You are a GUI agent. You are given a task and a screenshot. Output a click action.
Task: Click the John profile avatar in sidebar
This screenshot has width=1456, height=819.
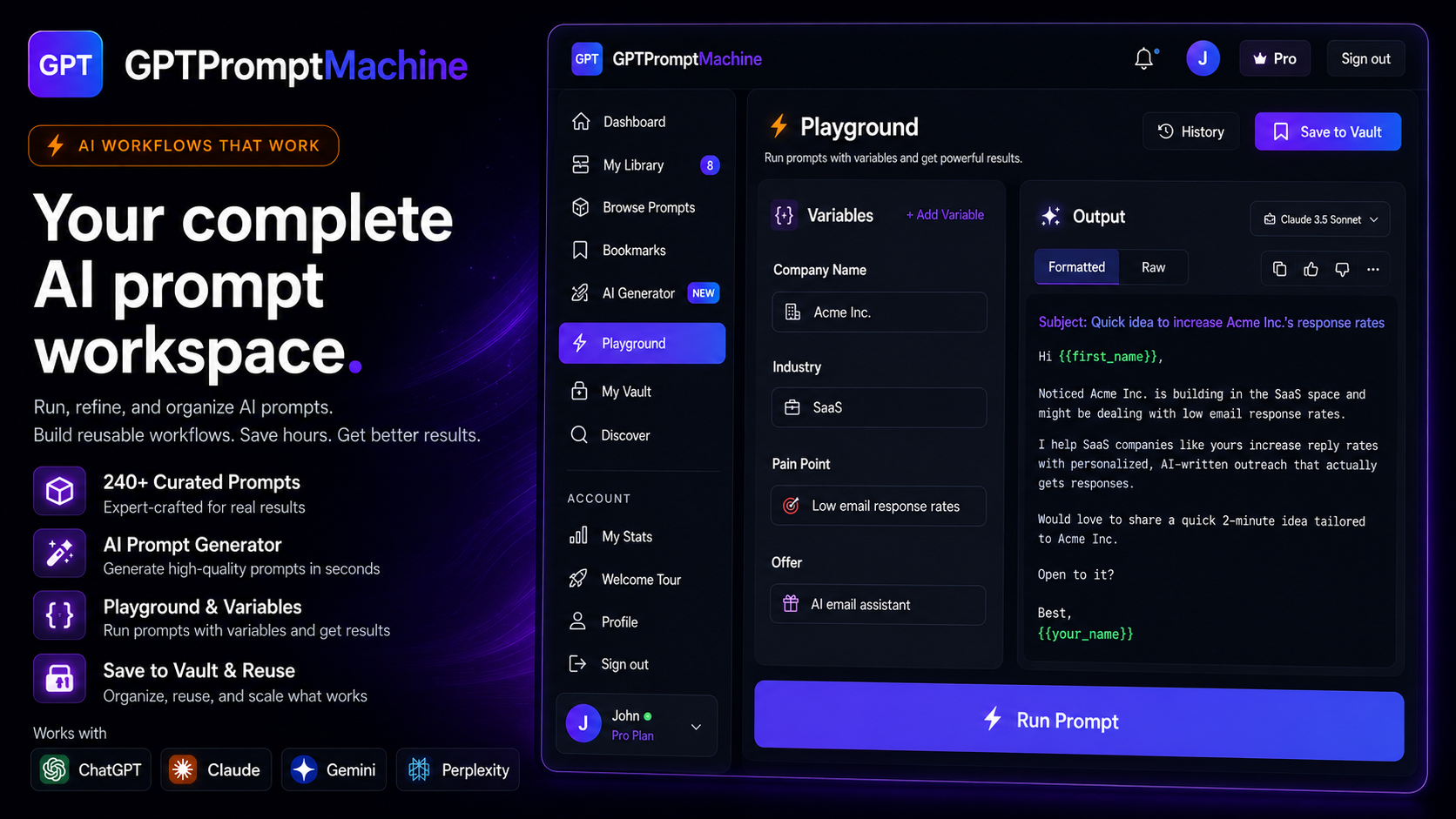coord(583,723)
